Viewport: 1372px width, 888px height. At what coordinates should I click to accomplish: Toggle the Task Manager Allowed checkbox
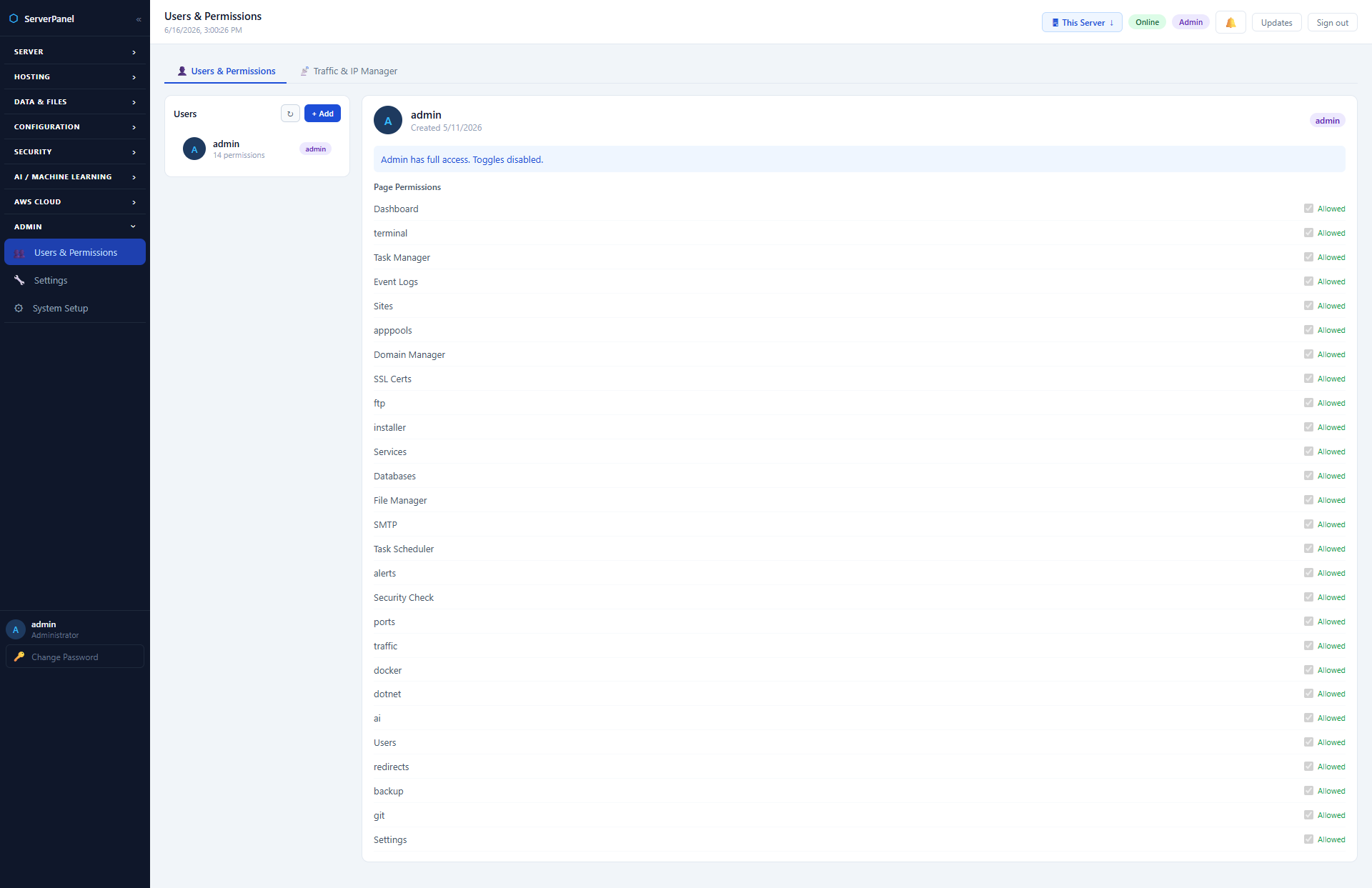(x=1308, y=257)
